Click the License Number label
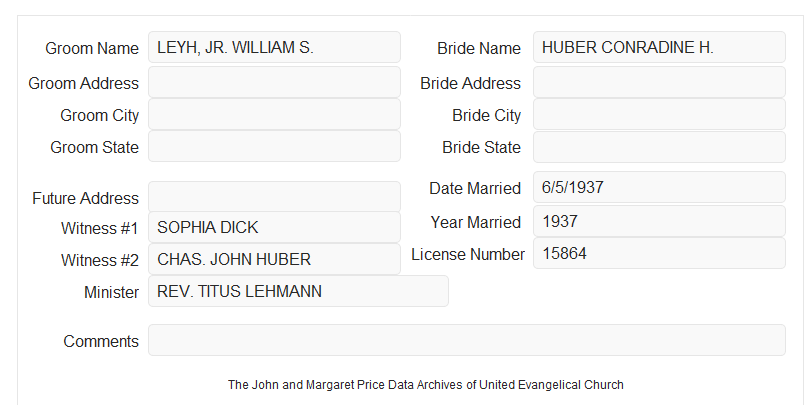805x405 pixels. (x=468, y=254)
